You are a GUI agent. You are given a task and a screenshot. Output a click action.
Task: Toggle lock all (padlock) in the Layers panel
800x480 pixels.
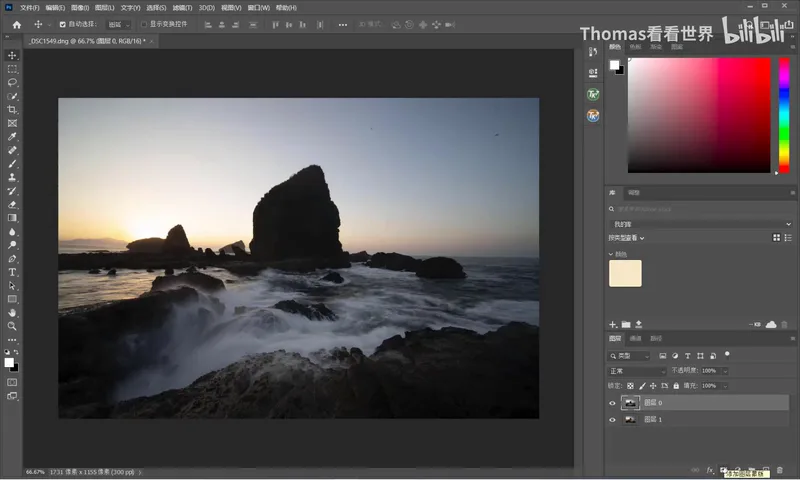tap(676, 386)
